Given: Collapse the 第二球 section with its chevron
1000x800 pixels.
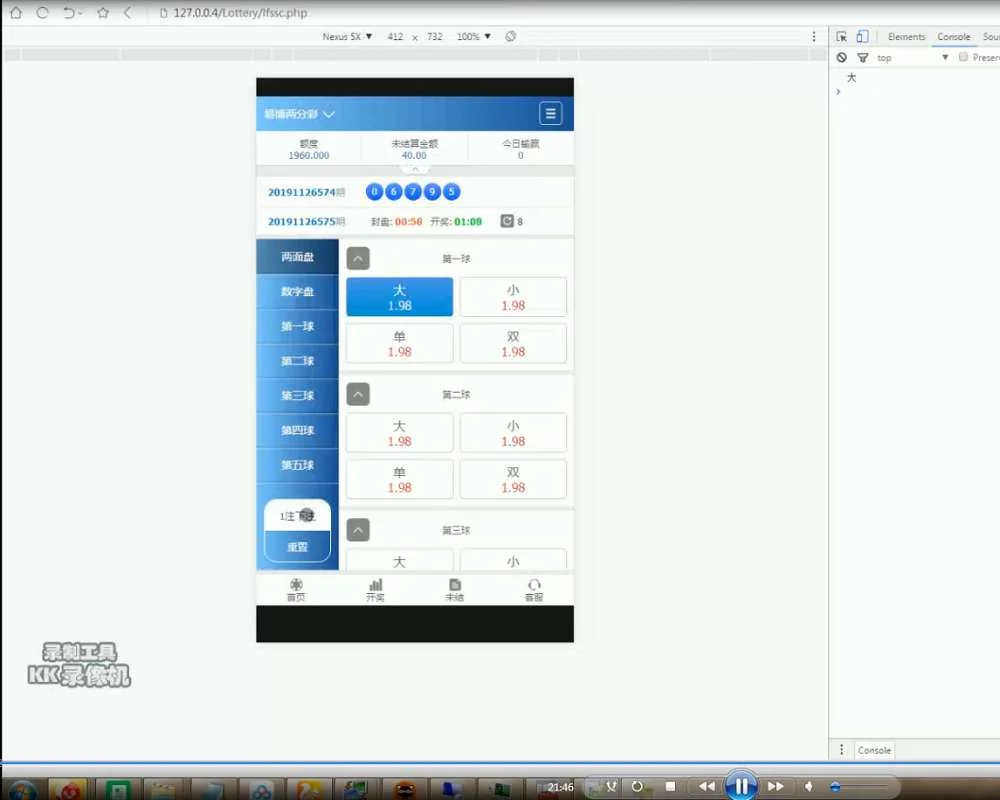Looking at the screenshot, I should [x=358, y=394].
